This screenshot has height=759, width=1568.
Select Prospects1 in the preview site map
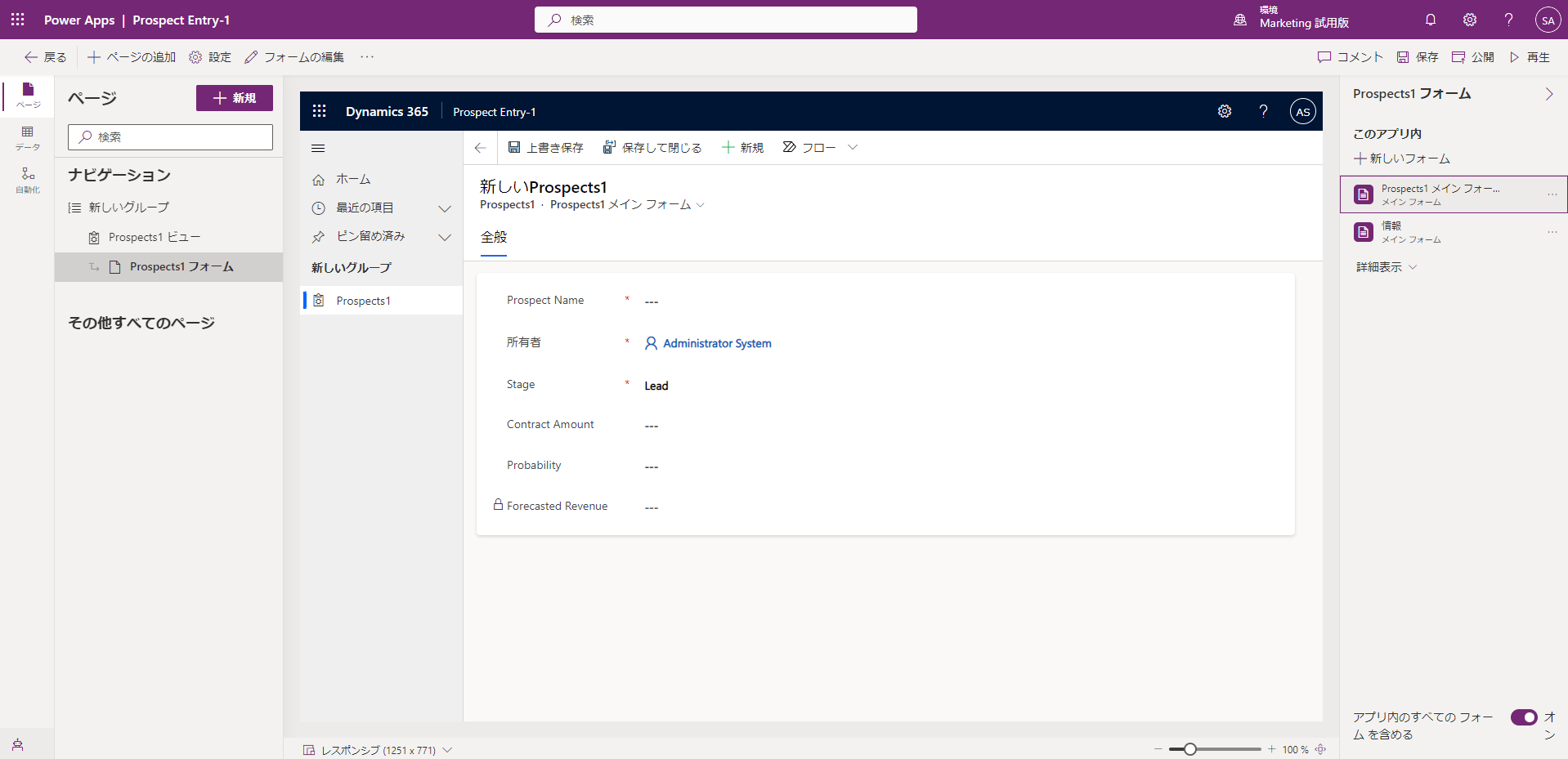point(382,301)
